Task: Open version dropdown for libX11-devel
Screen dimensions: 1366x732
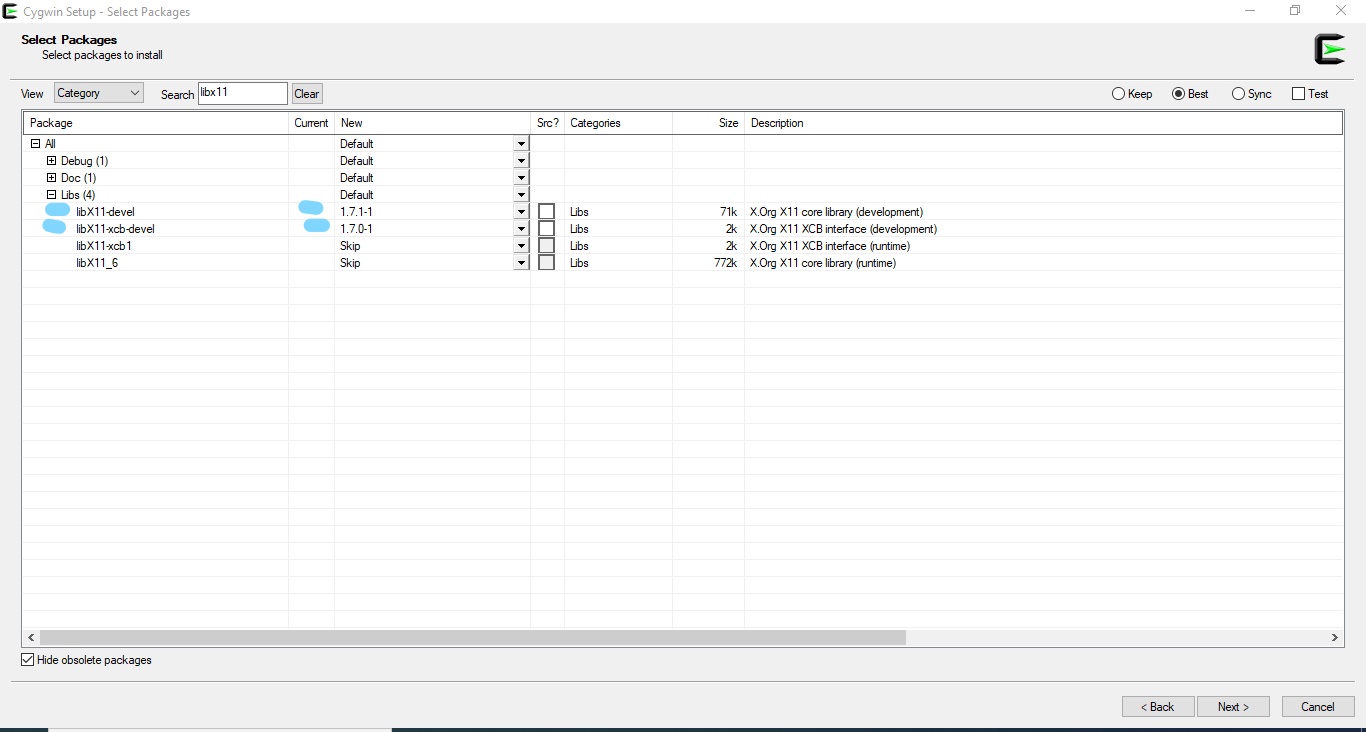Action: click(521, 212)
